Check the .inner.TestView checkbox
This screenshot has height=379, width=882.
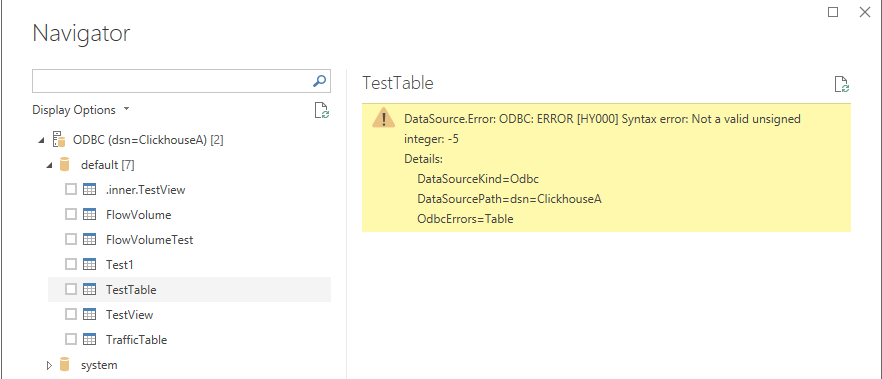71,190
